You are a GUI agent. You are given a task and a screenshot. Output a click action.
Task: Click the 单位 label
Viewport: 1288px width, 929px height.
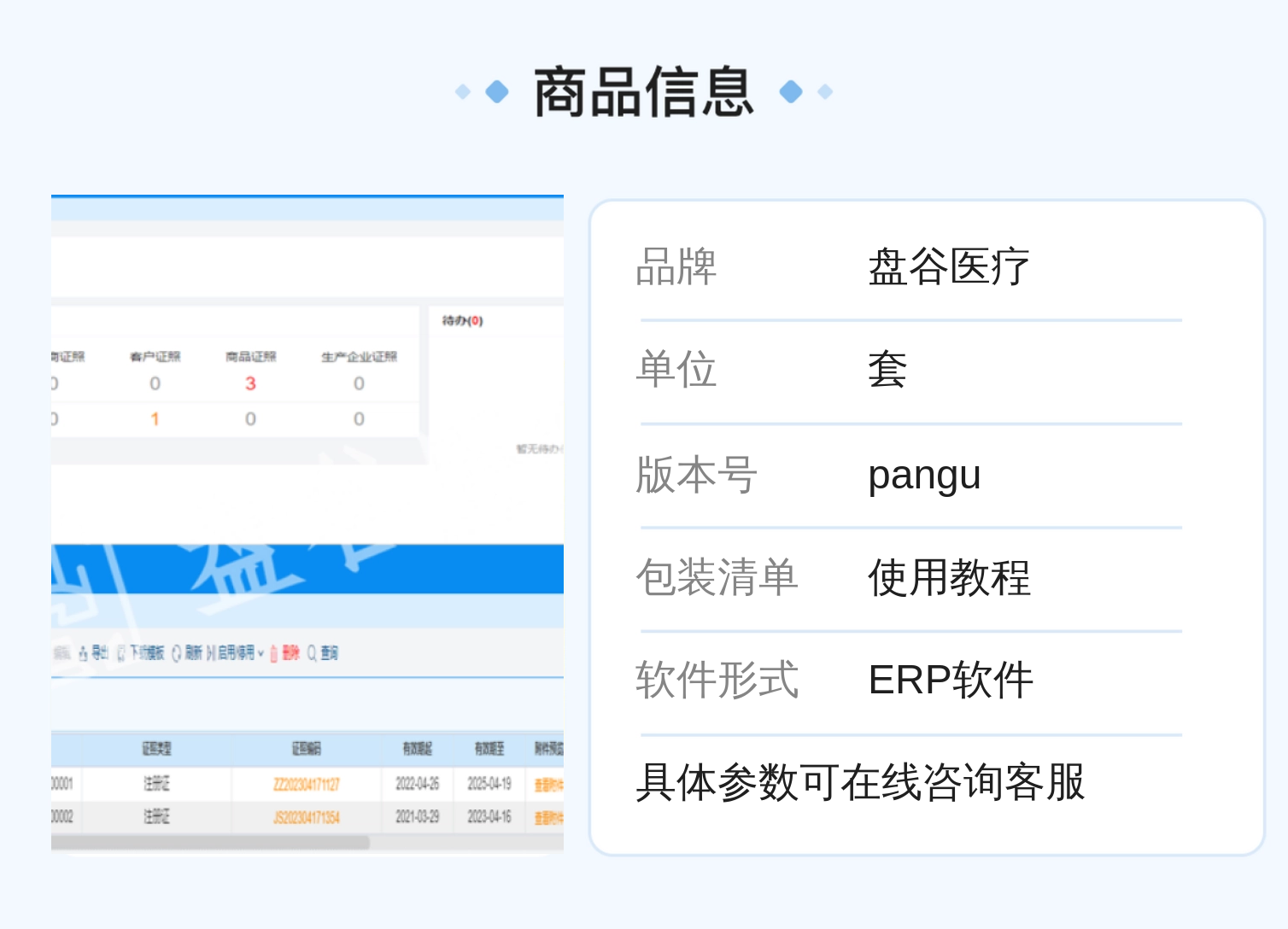click(x=676, y=371)
